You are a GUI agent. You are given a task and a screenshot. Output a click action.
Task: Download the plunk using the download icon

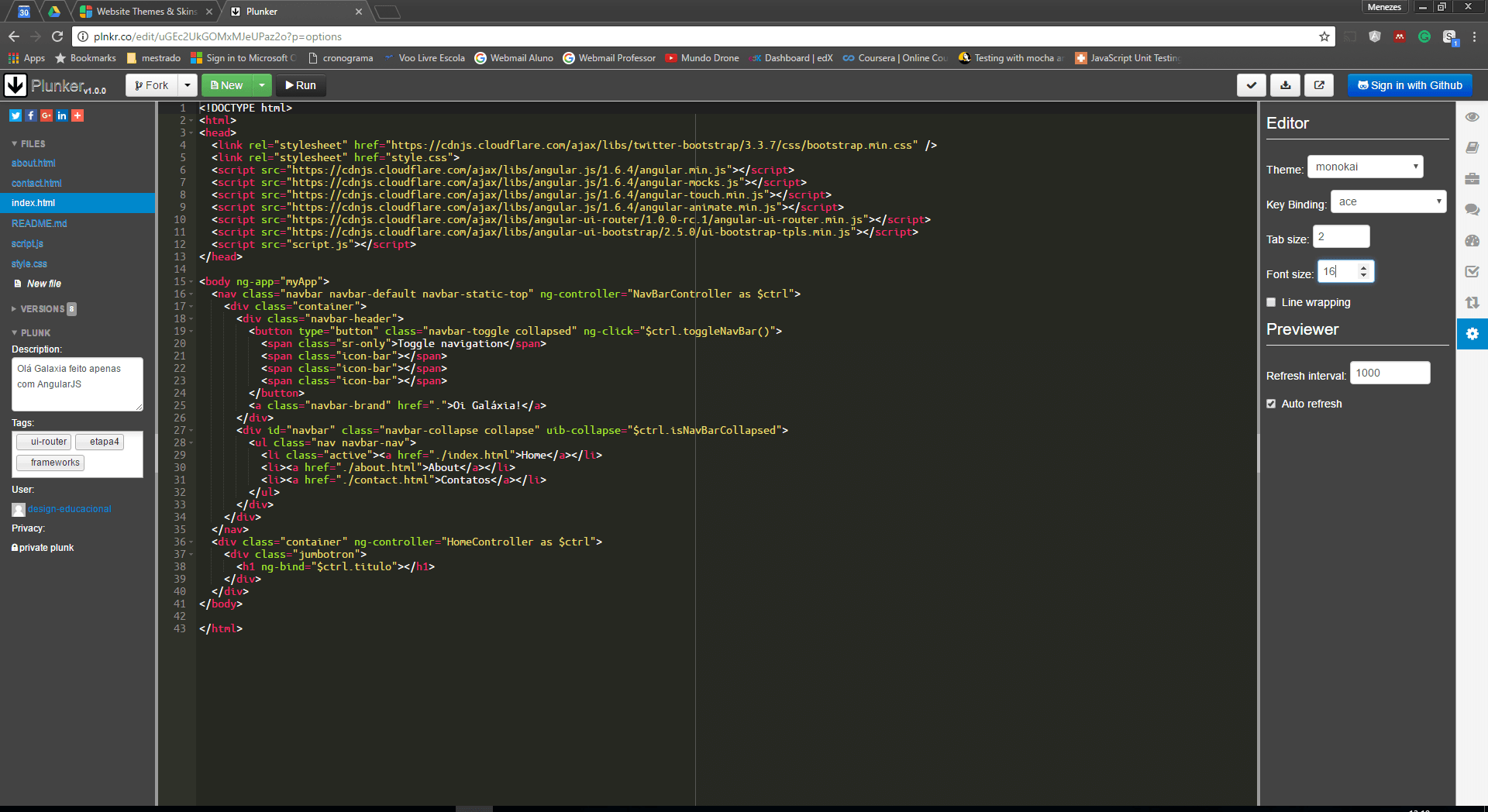point(1285,85)
